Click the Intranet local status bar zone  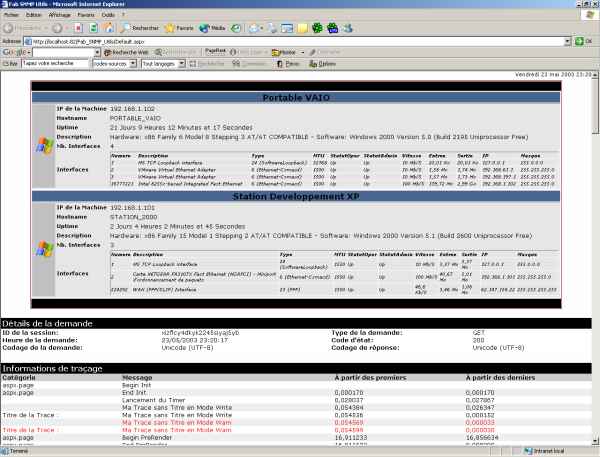pos(544,451)
